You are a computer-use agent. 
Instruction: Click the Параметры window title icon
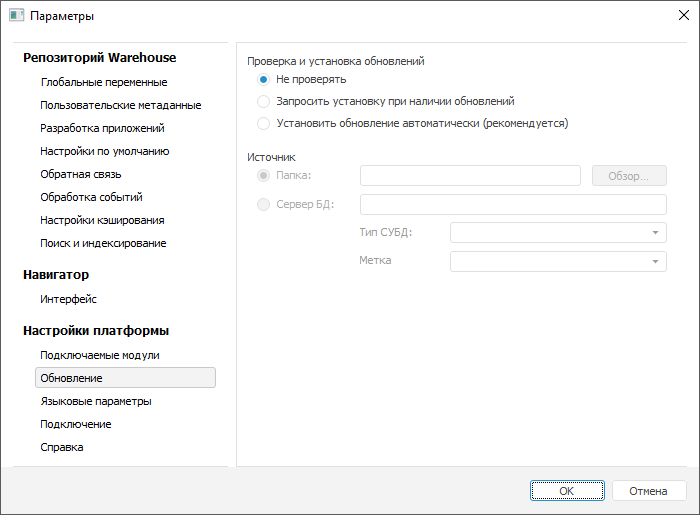(x=16, y=16)
